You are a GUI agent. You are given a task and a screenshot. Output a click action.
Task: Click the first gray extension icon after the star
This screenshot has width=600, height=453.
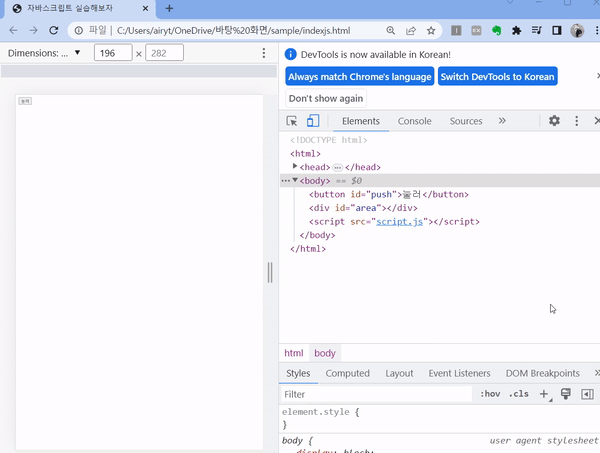456,31
